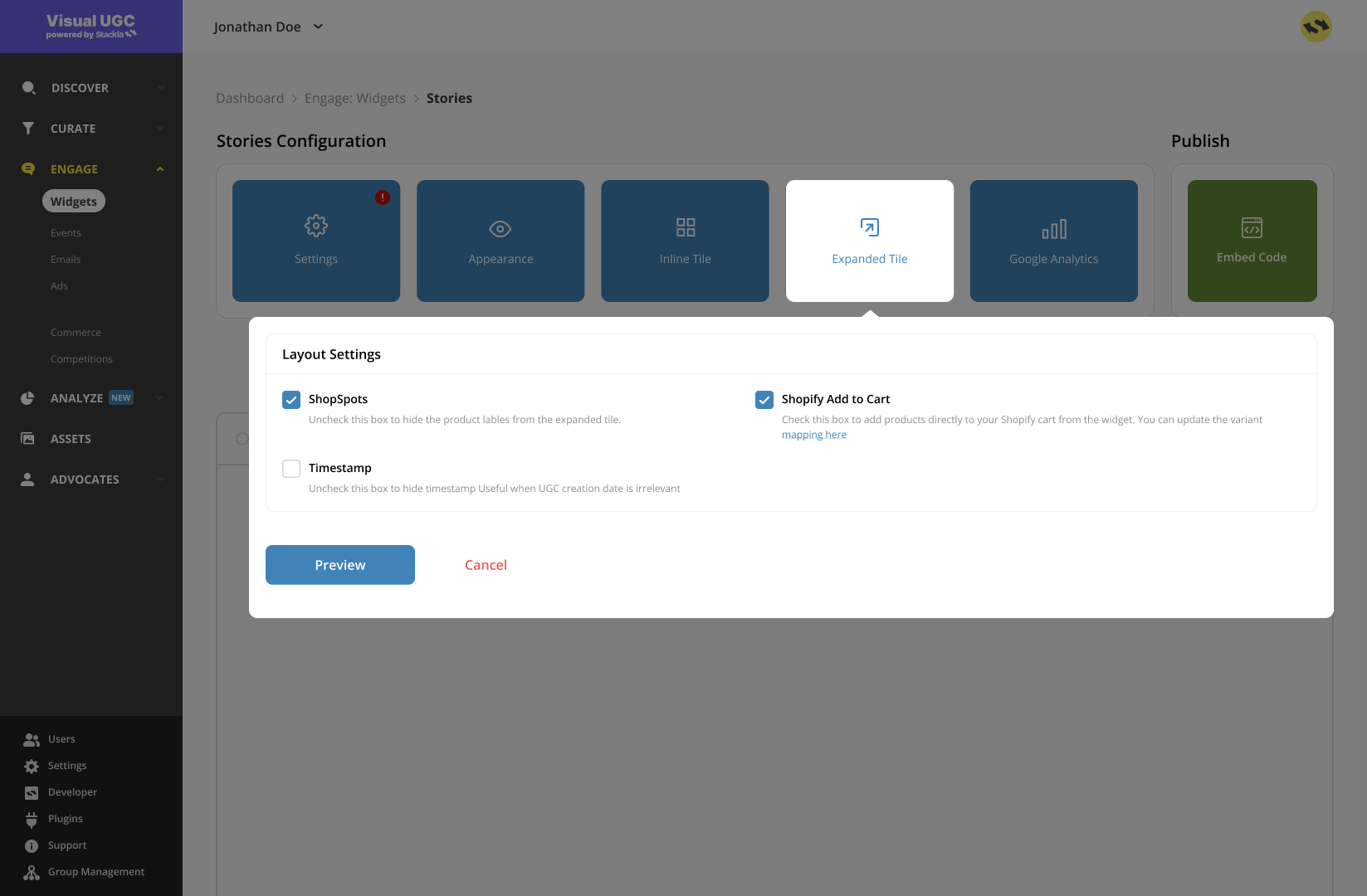Go to Events in Engage submenu
This screenshot has width=1367, height=896.
coord(66,233)
